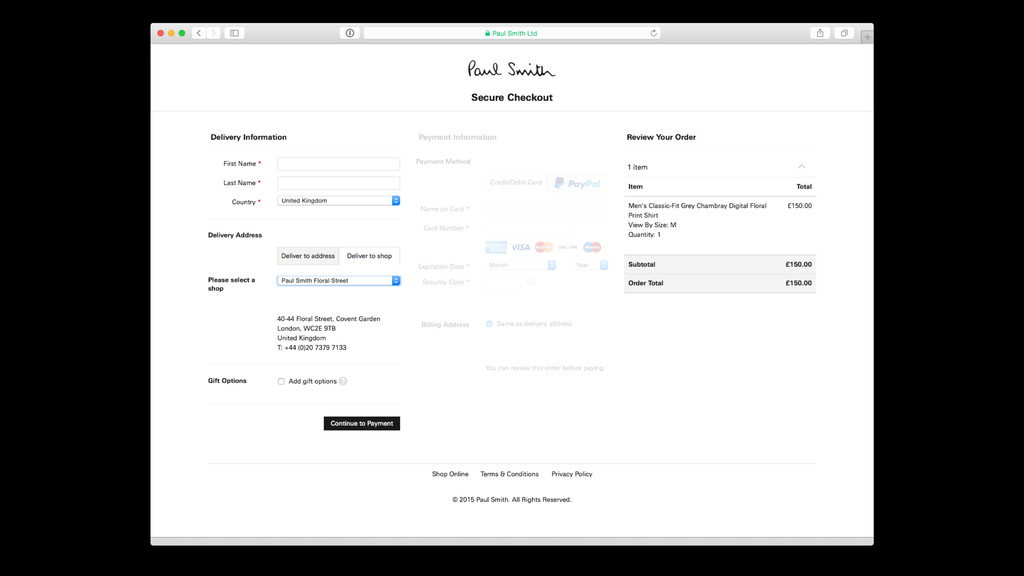Select the PayPal payment logo
The height and width of the screenshot is (576, 1024).
(x=577, y=184)
